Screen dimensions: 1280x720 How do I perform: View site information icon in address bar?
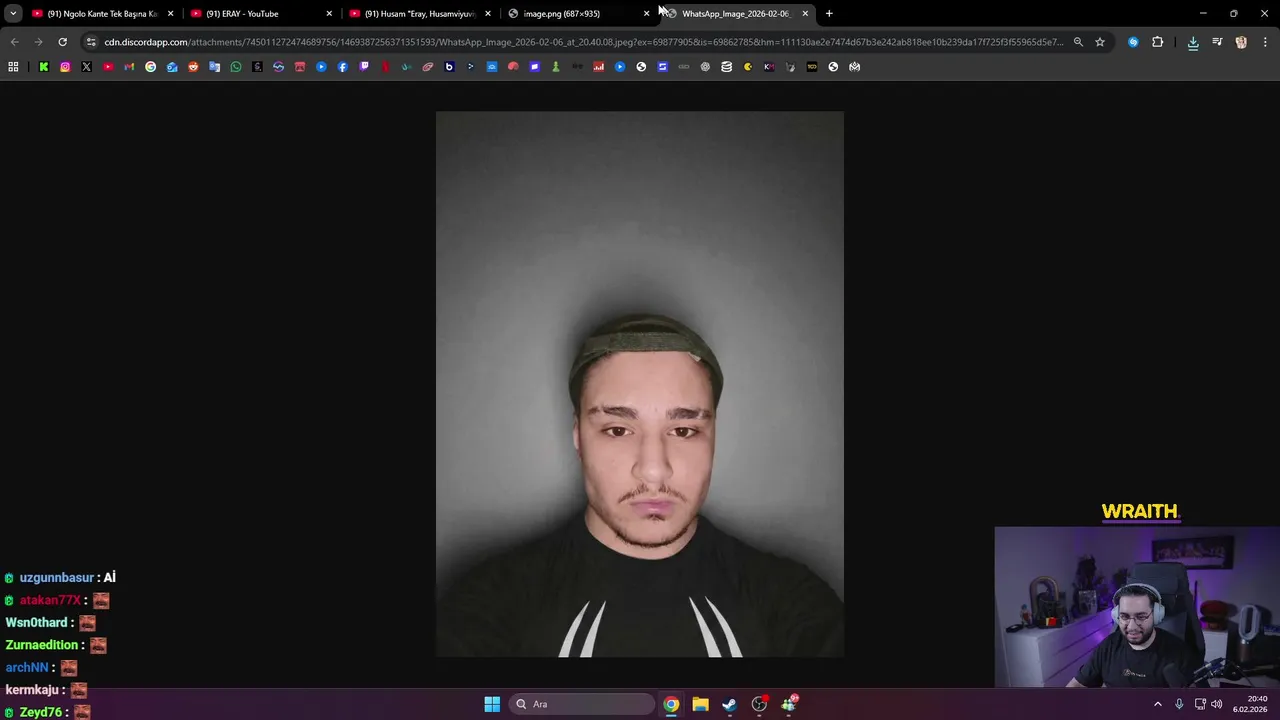91,42
